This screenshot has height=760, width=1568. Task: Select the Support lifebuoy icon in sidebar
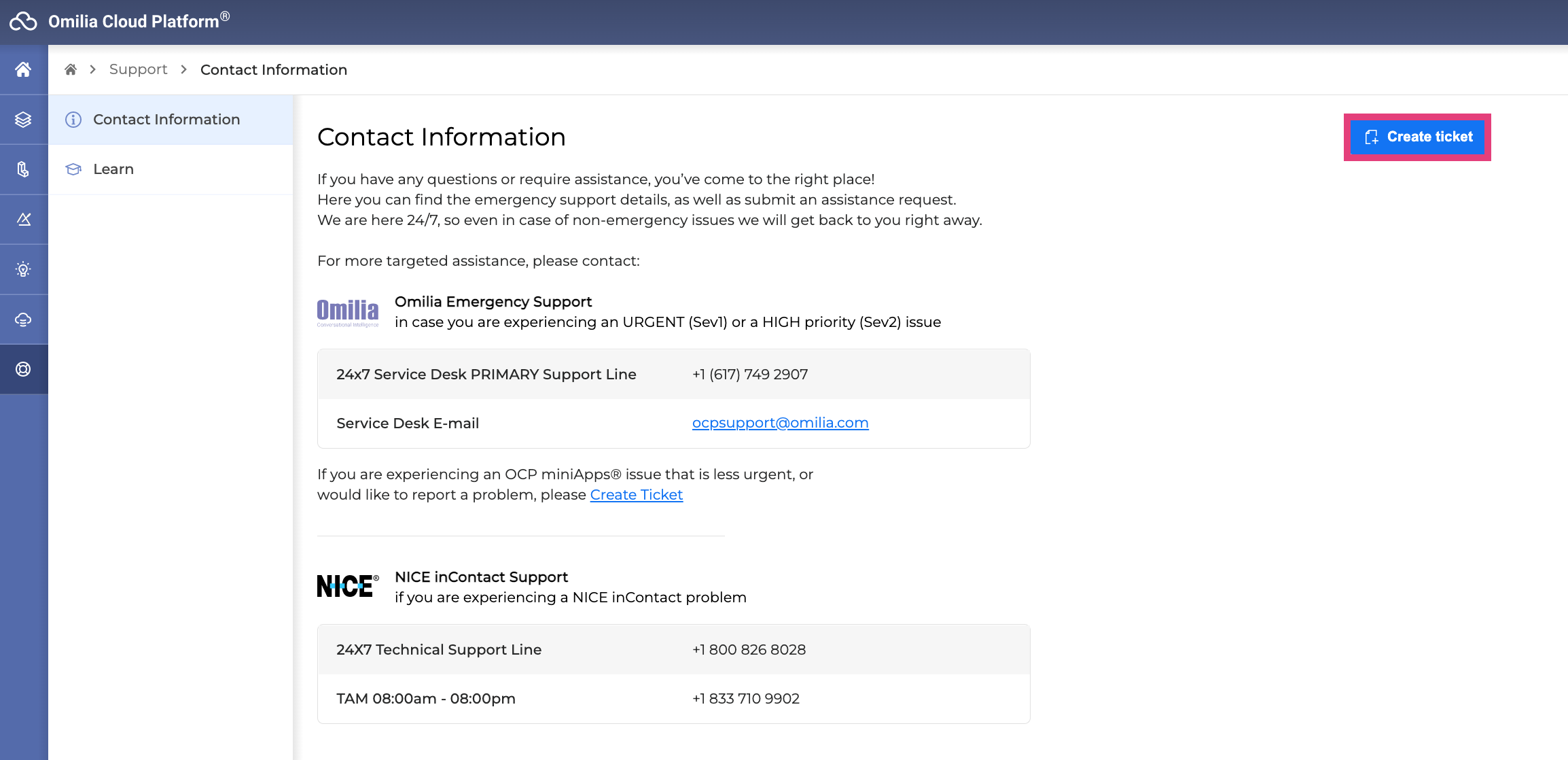(x=23, y=369)
